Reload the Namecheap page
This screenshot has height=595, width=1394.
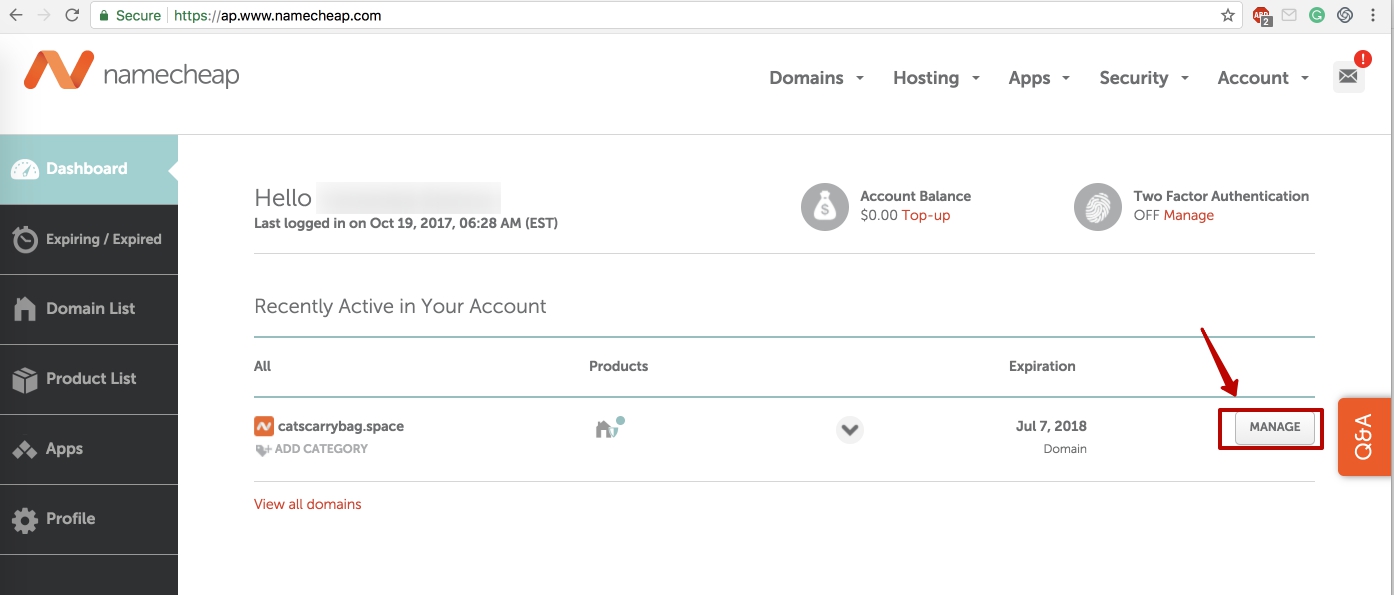coord(72,16)
